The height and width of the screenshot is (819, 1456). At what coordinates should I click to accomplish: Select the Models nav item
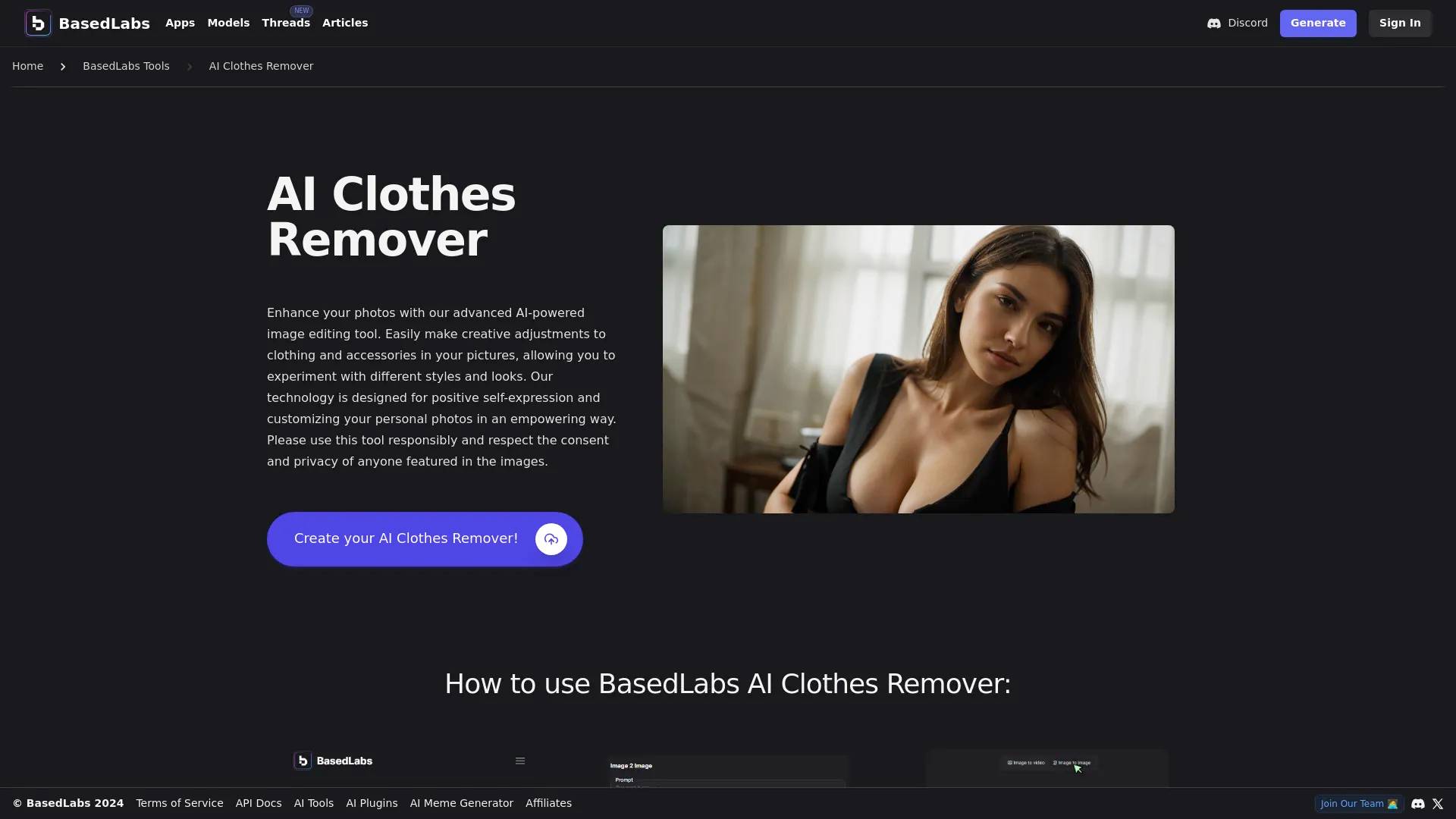coord(228,23)
